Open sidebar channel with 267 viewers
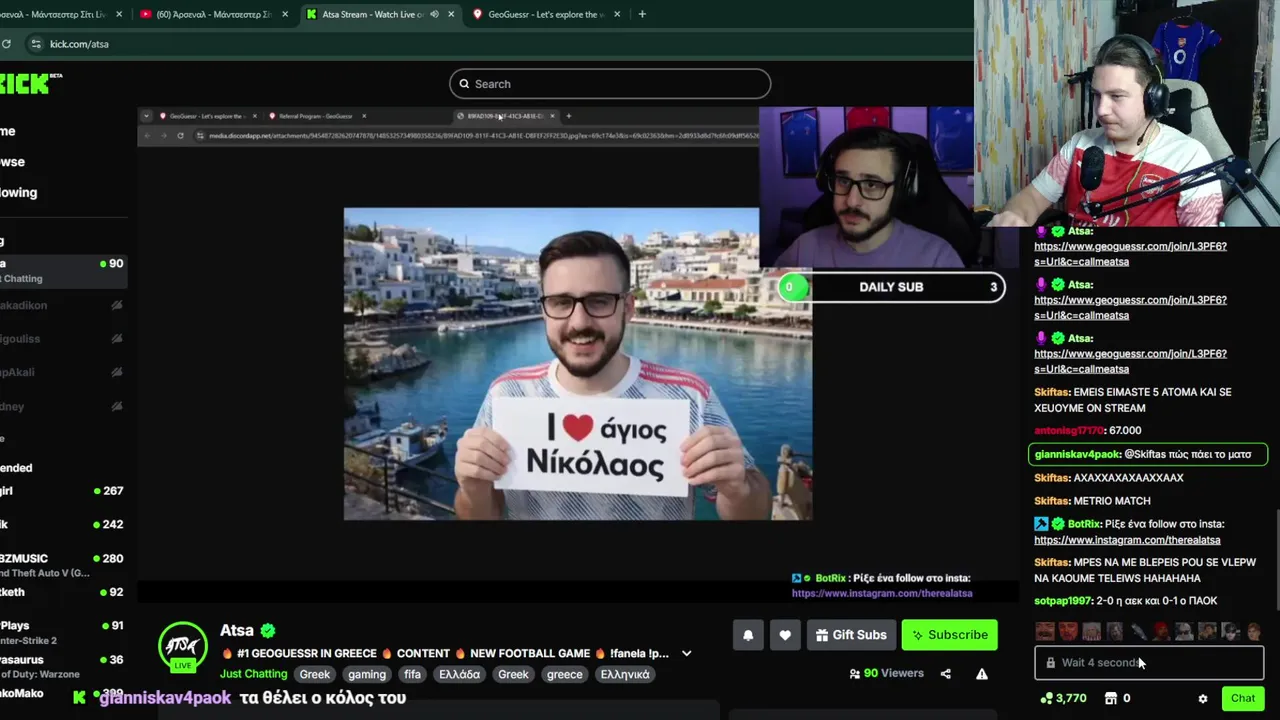The height and width of the screenshot is (720, 1280). [62, 491]
